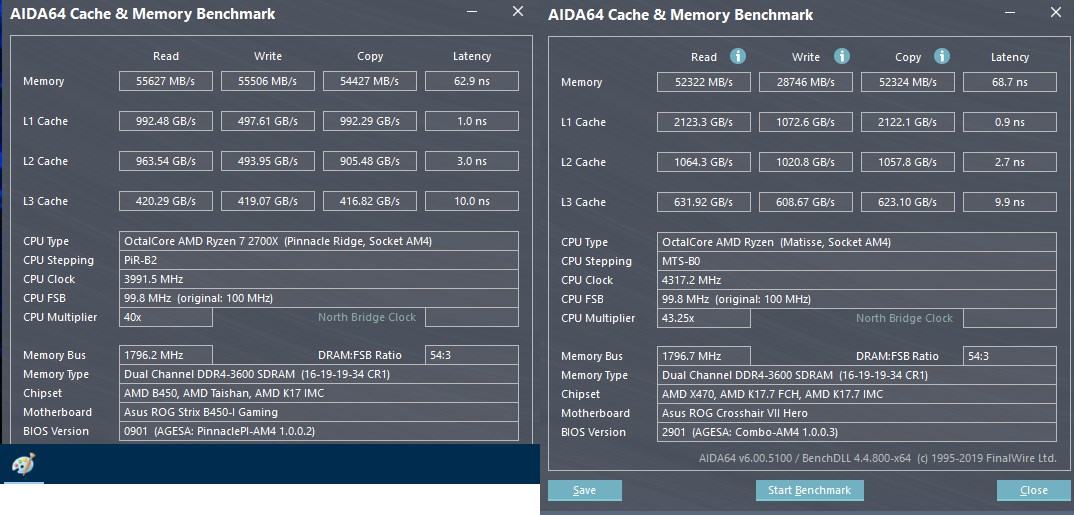
Task: Close the right AIDA64 window with X
Action: pos(1056,12)
